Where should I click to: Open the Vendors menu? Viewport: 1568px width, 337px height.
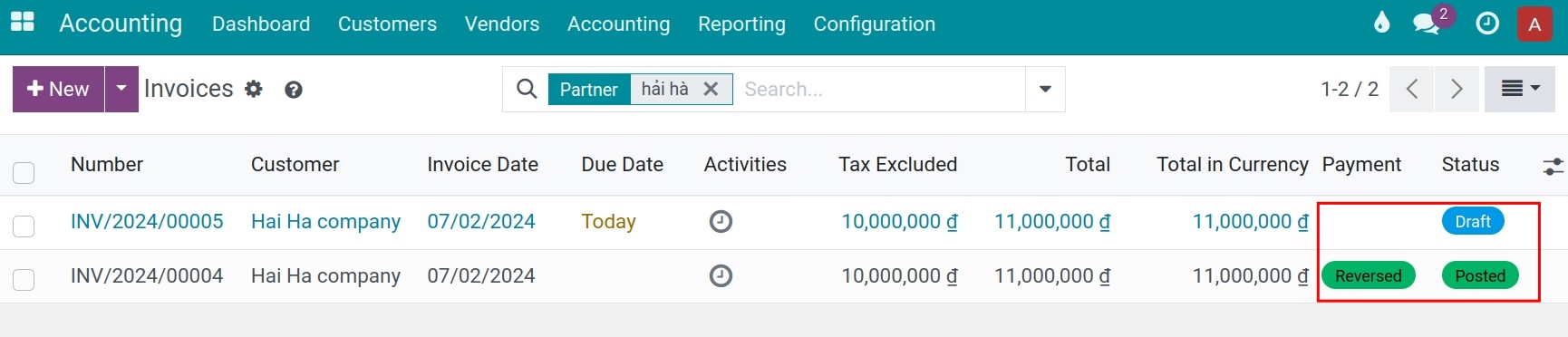click(502, 24)
